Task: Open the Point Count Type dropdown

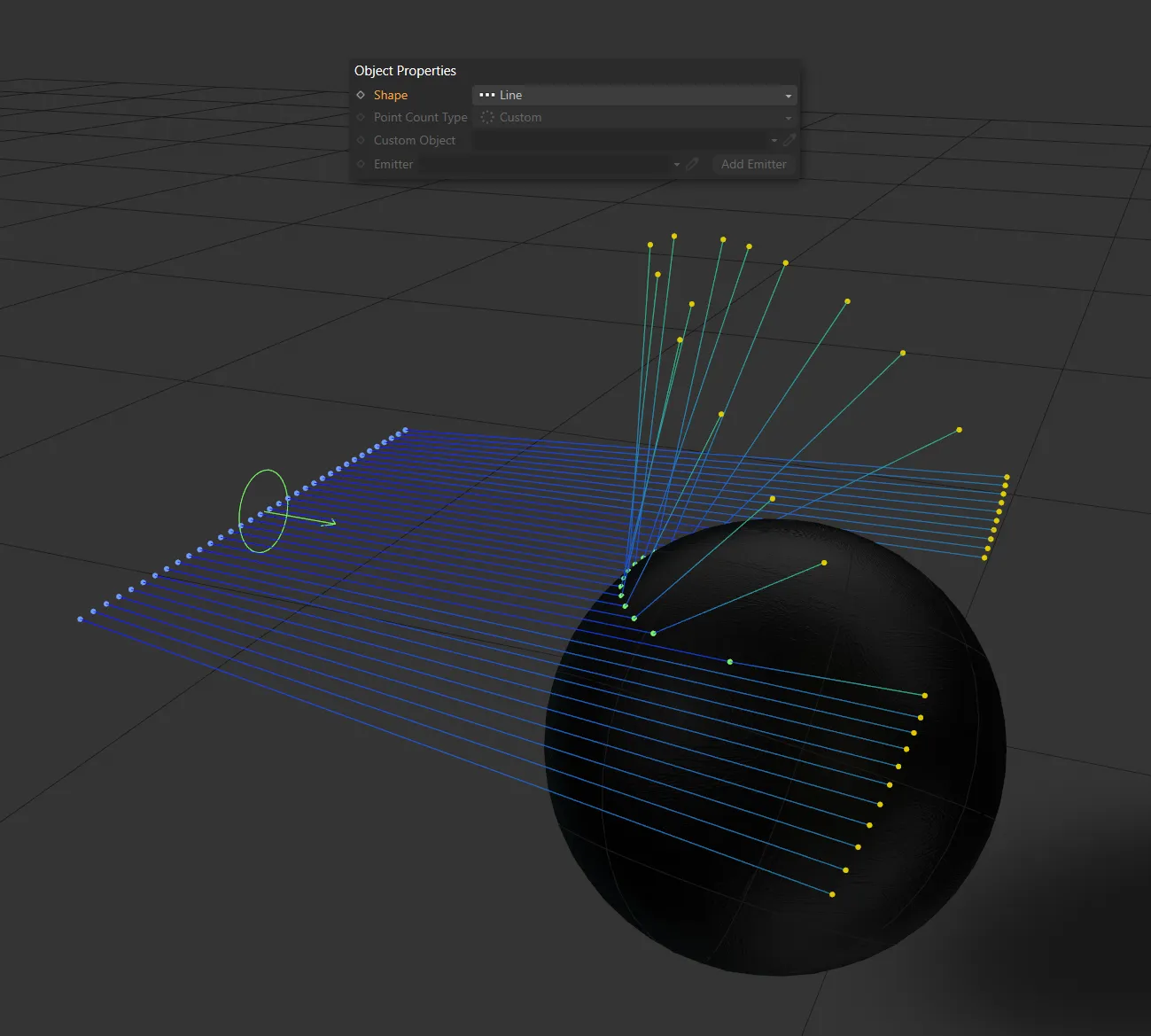Action: (x=787, y=117)
